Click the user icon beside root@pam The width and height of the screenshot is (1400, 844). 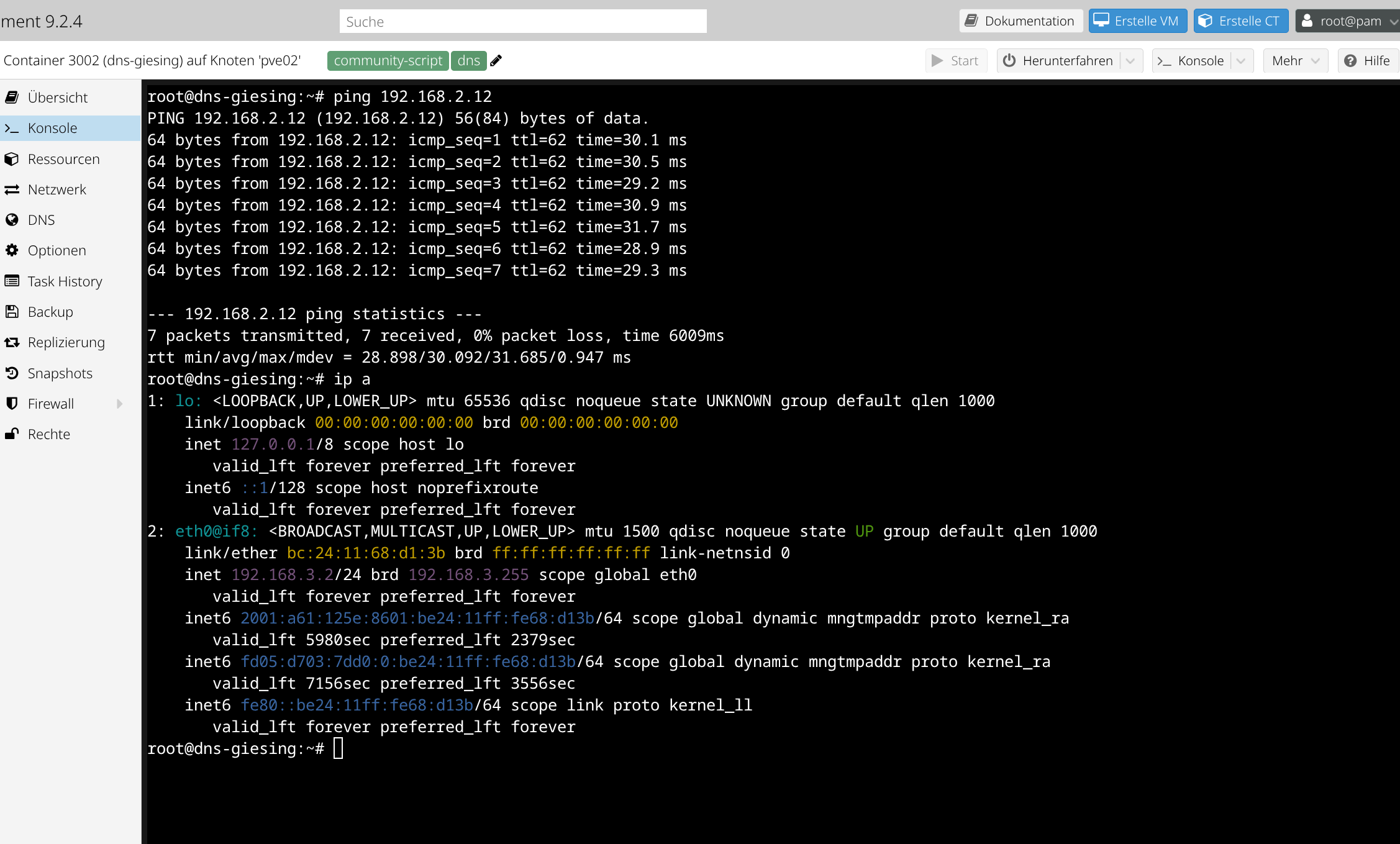point(1307,20)
